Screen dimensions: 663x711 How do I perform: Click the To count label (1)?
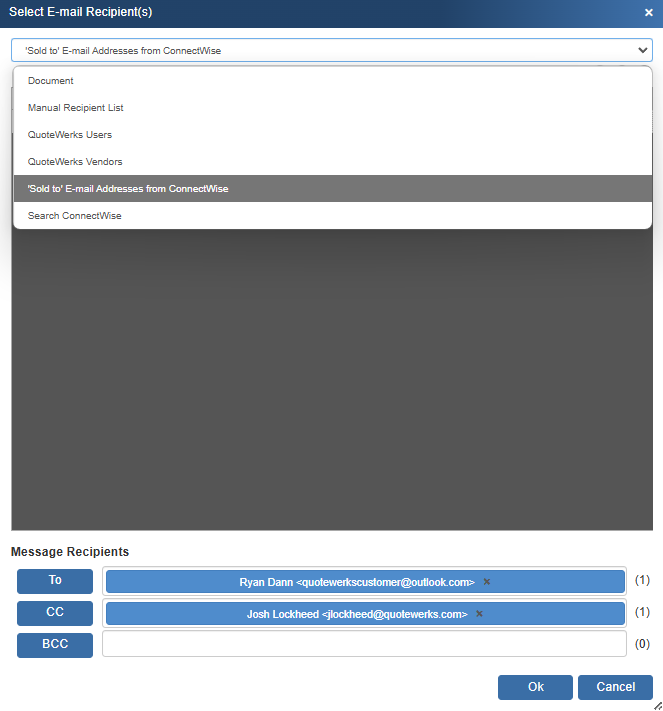(x=642, y=580)
